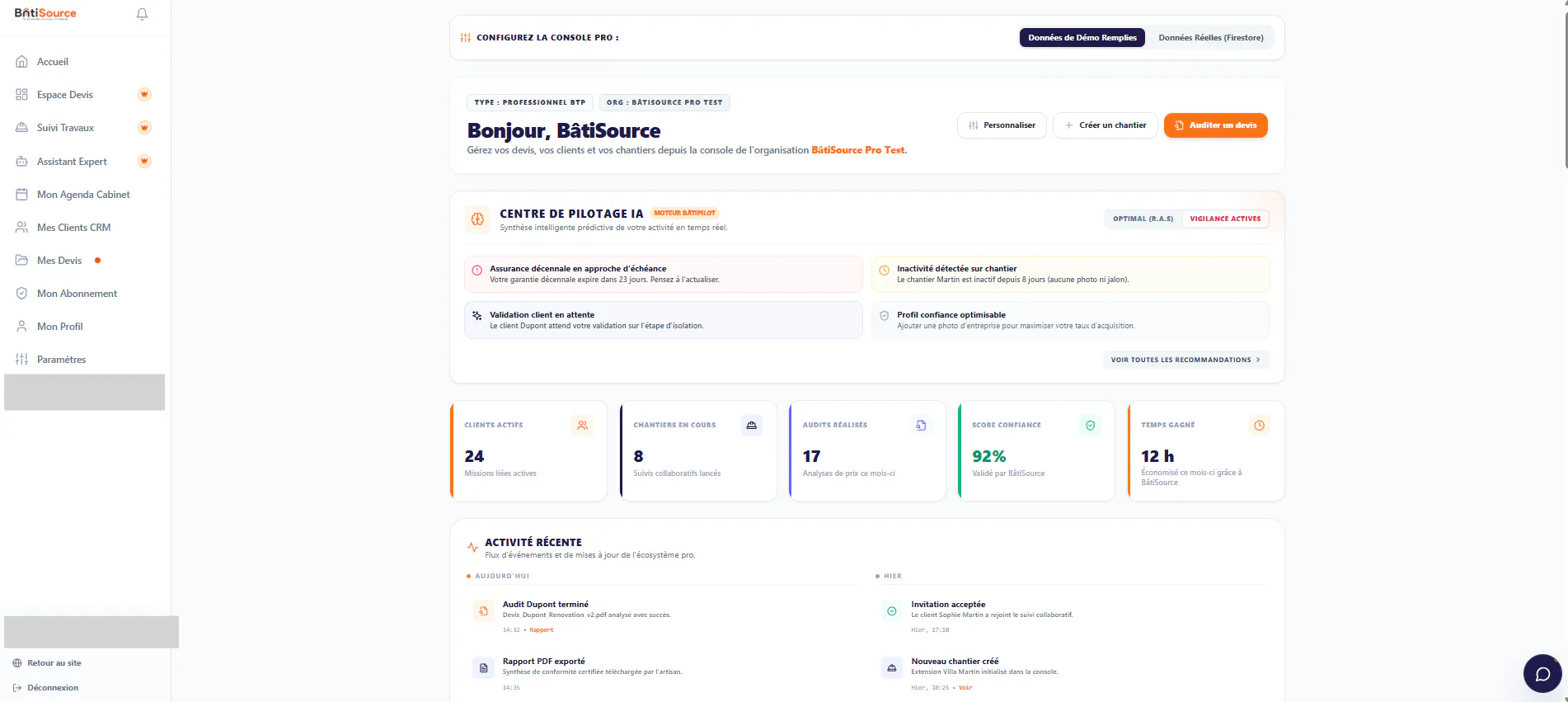Click BâtiSource Pro Test organisation link
Screen dimensions: 1568x702
point(857,150)
